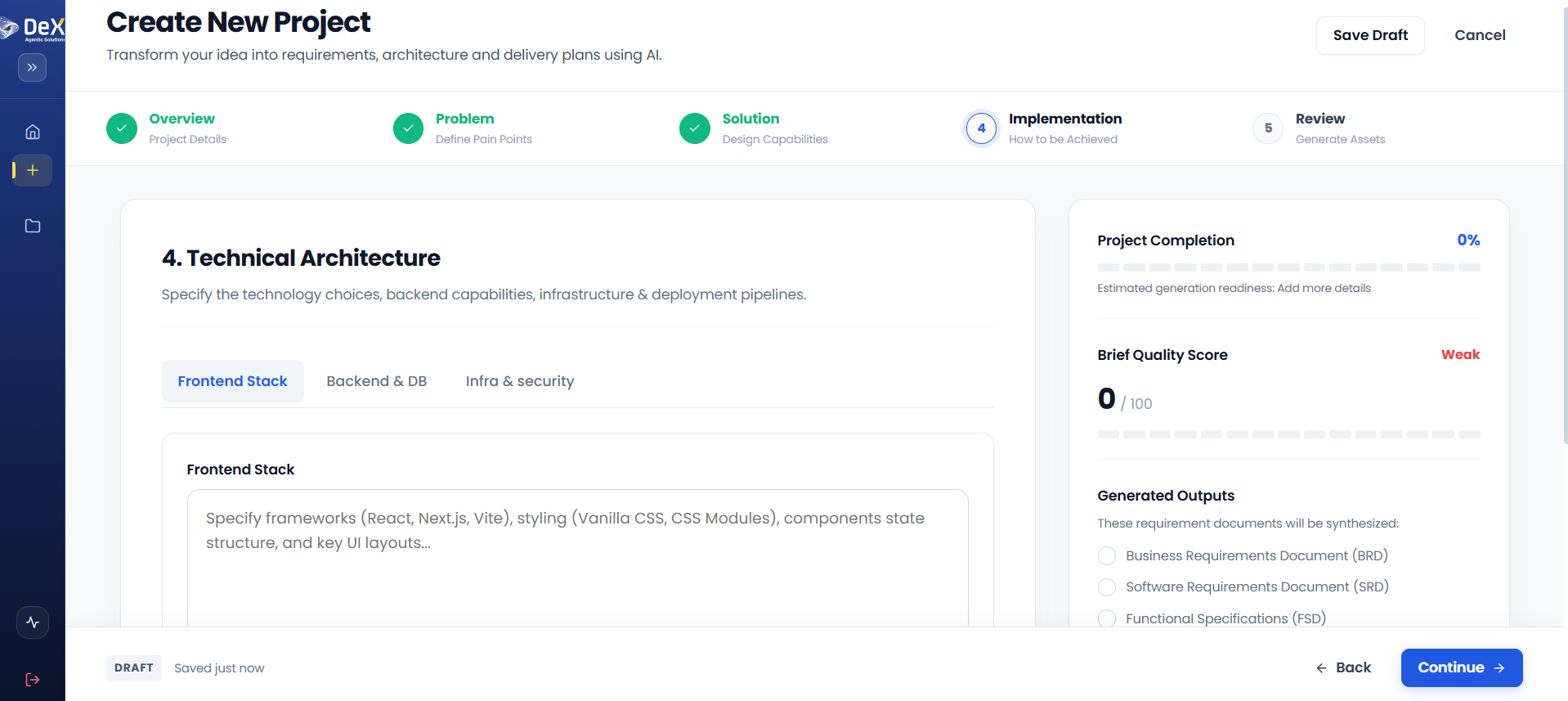This screenshot has height=701, width=1568.
Task: Go to the Overview step label
Action: (182, 119)
